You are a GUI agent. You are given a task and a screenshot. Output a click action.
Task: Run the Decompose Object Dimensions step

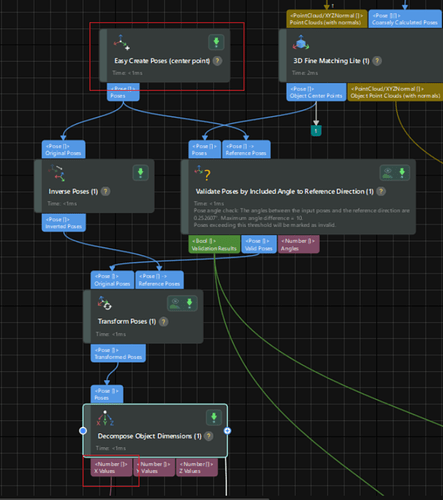click(x=214, y=417)
